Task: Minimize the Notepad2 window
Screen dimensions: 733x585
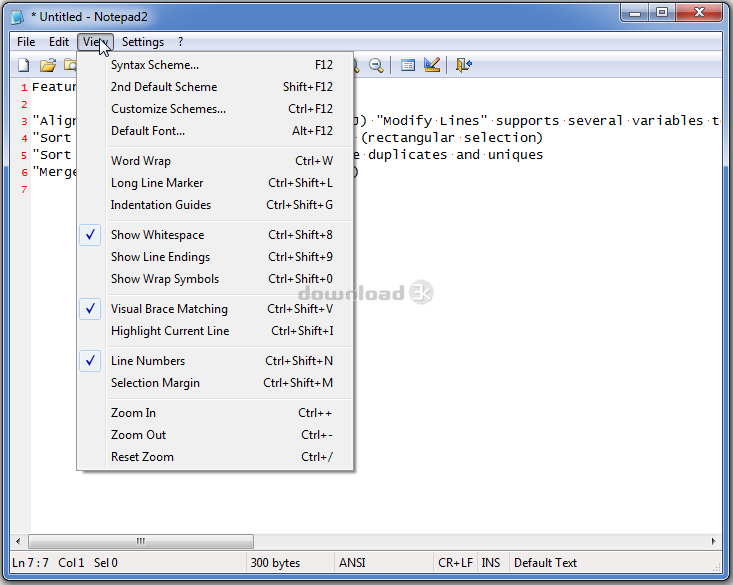Action: coord(635,13)
